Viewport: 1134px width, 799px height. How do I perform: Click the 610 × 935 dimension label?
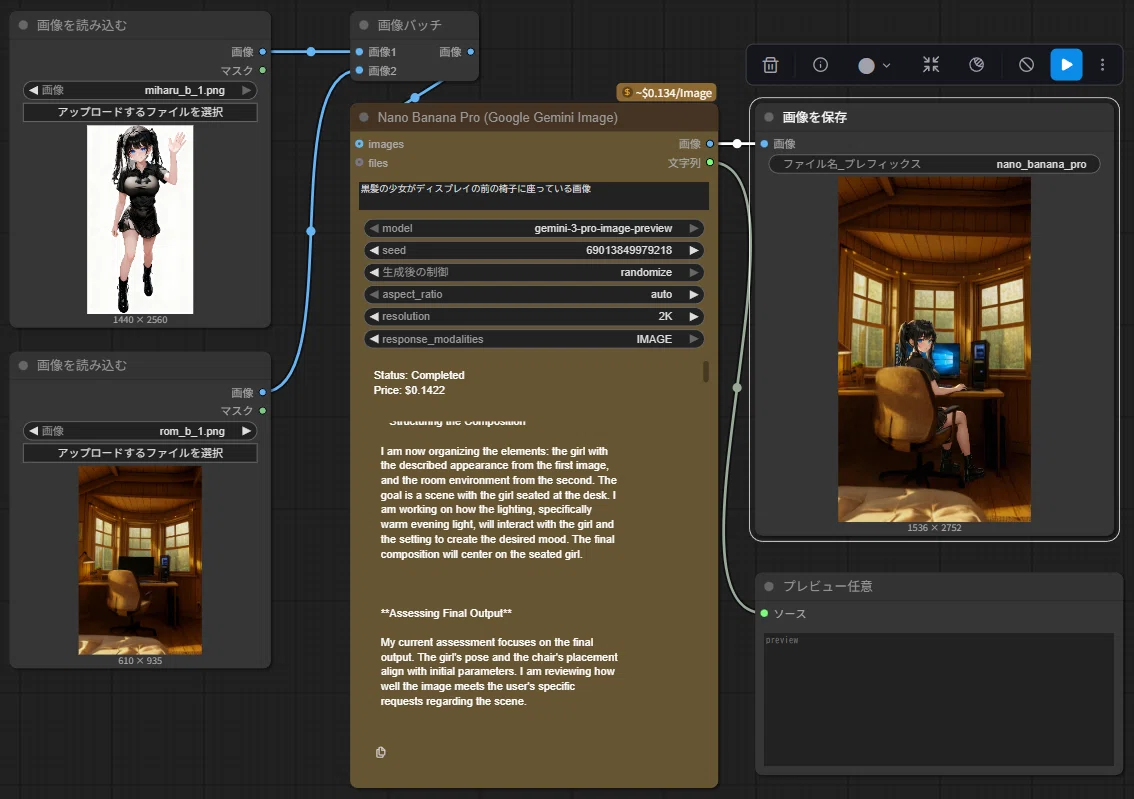(140, 661)
